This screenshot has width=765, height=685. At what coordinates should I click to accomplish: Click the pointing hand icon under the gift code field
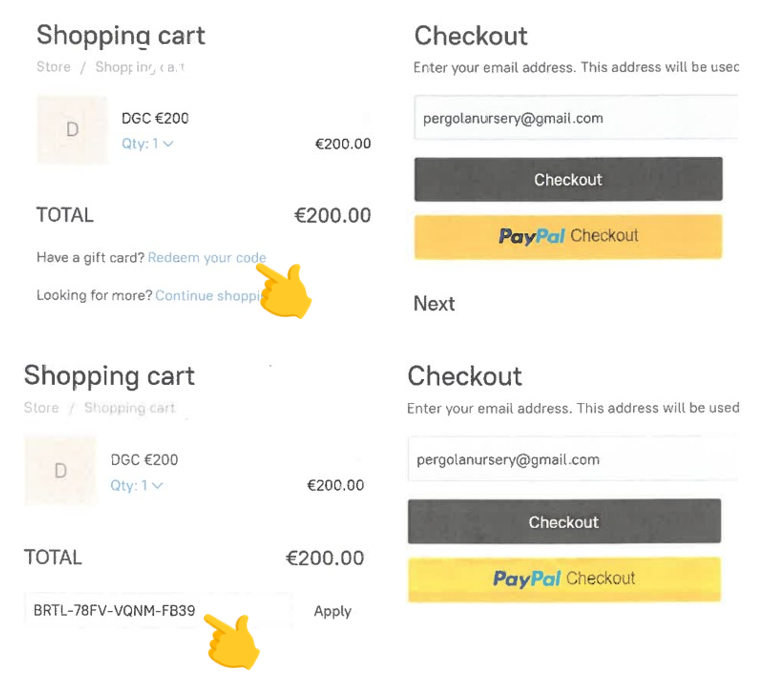(232, 641)
